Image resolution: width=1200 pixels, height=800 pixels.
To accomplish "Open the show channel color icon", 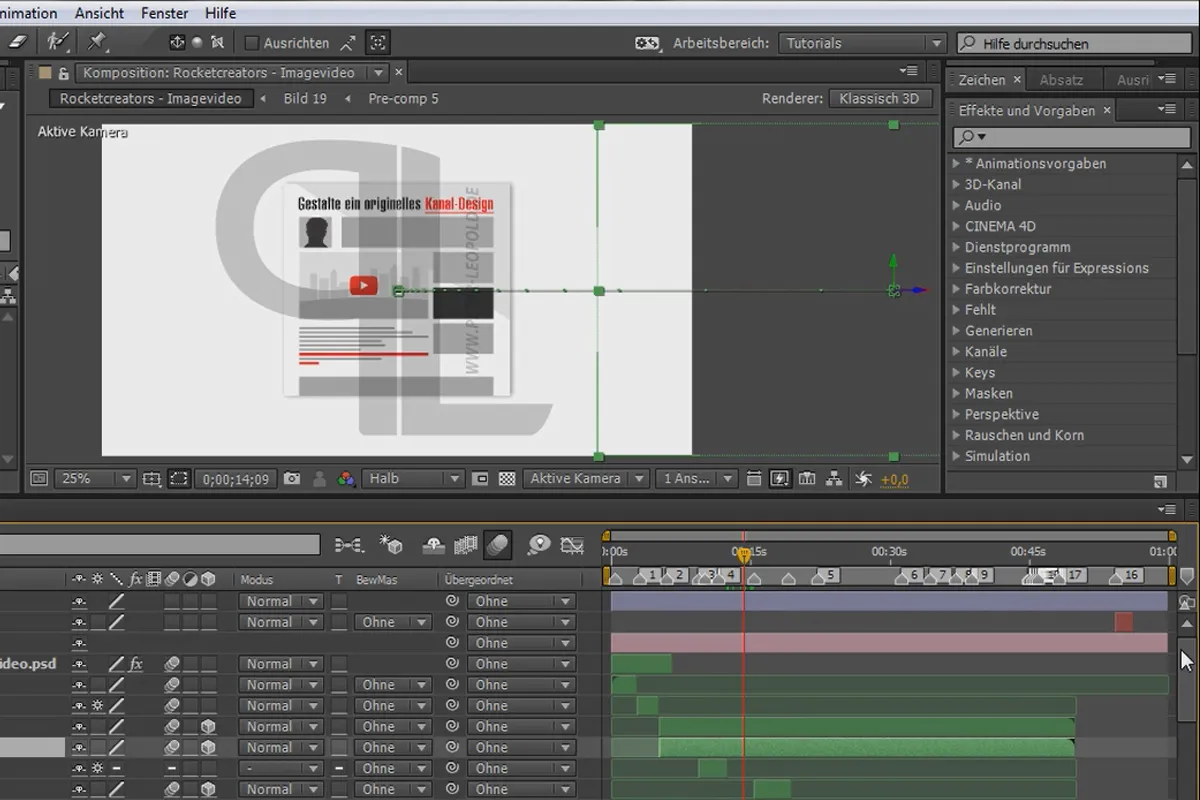I will click(346, 479).
